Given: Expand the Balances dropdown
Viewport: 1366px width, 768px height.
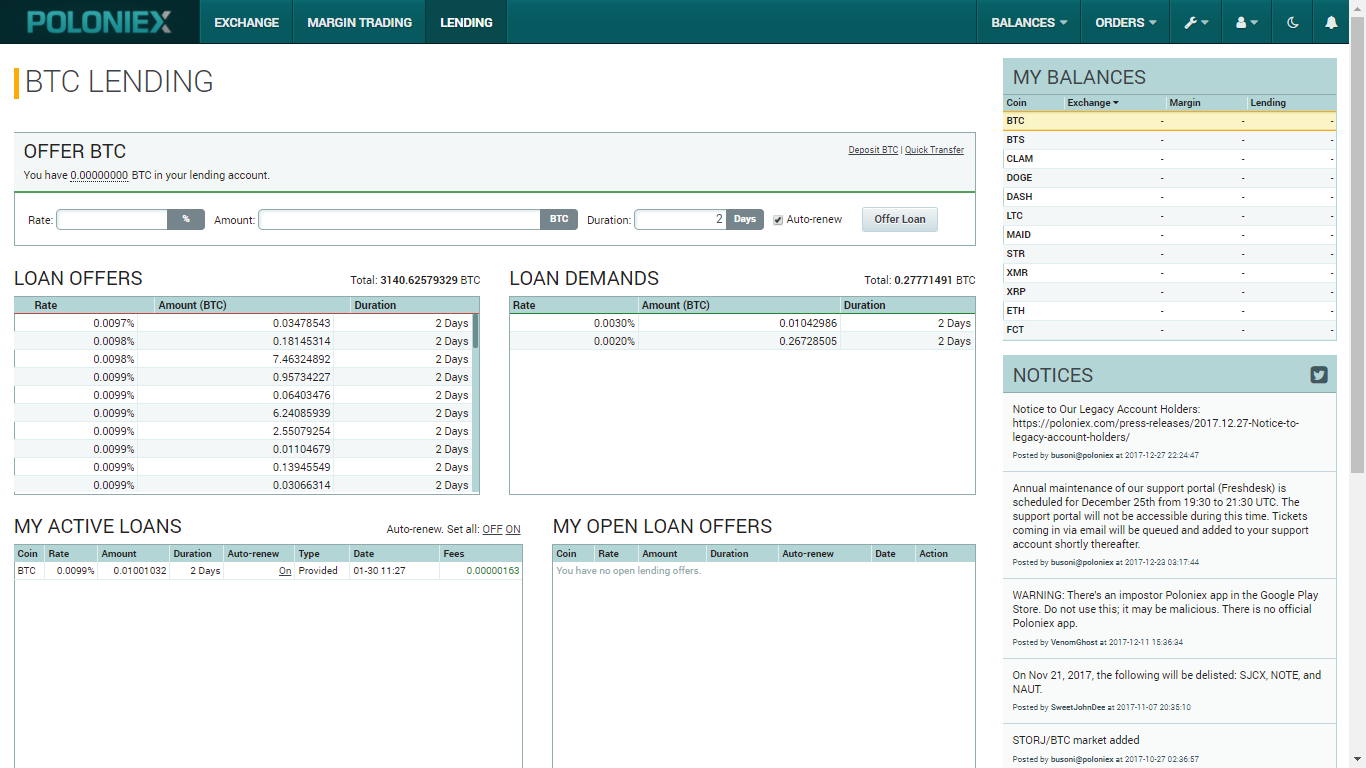Looking at the screenshot, I should click(x=1029, y=22).
